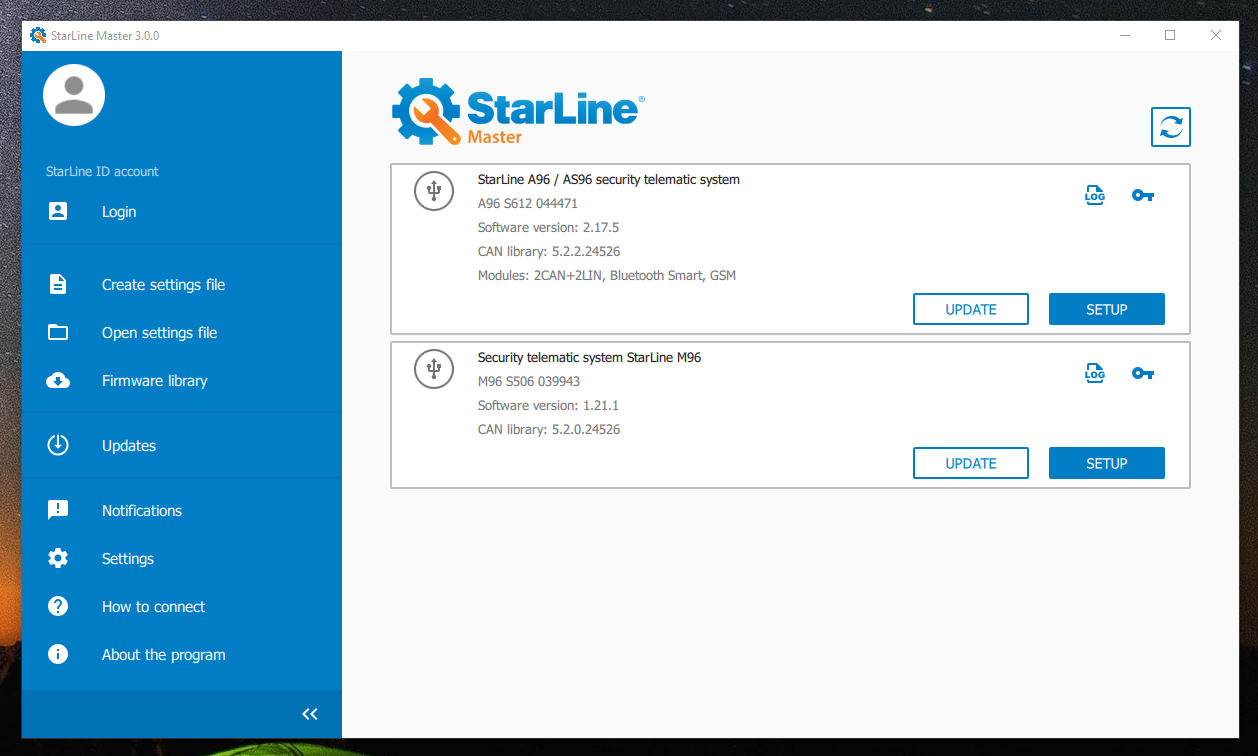Click the About the program info icon

58,654
